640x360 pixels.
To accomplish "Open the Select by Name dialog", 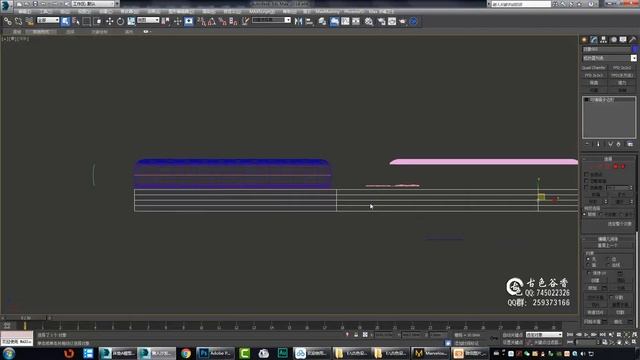I will [76, 21].
